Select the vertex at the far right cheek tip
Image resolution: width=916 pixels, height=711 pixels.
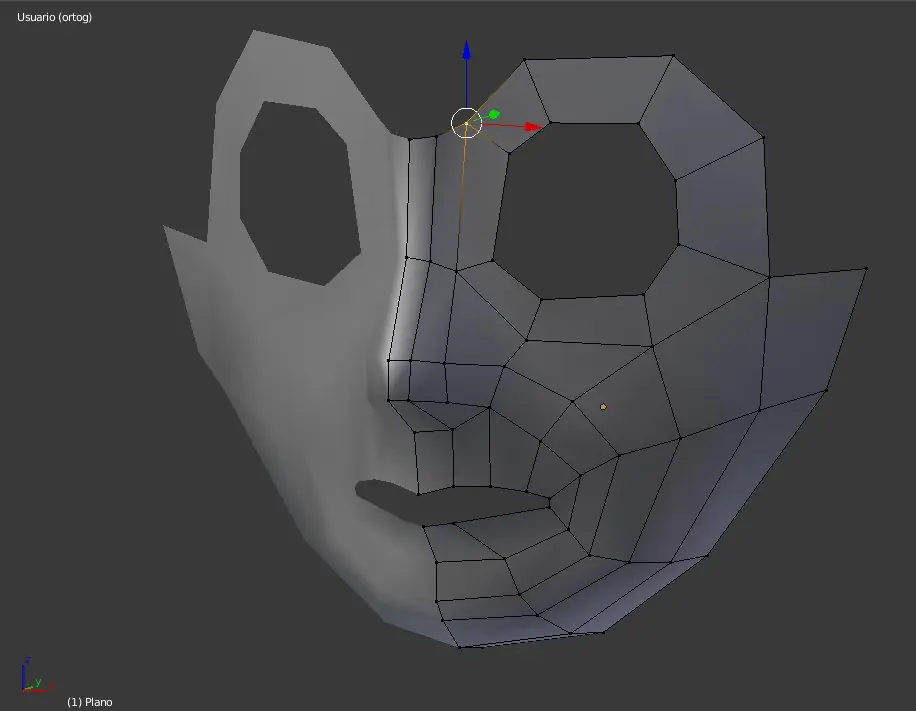click(865, 268)
